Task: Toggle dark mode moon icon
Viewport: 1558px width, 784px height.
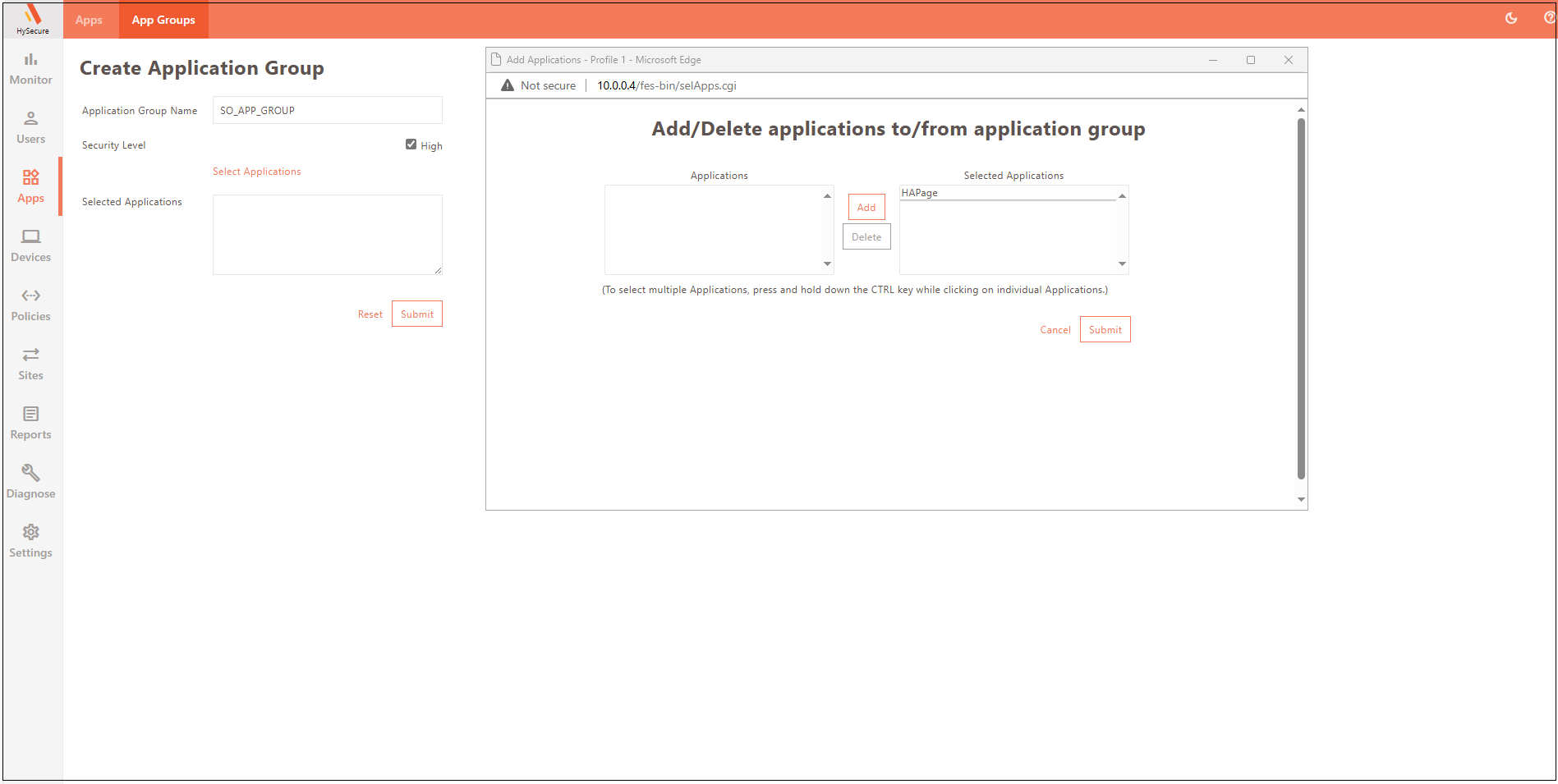Action: (1510, 18)
